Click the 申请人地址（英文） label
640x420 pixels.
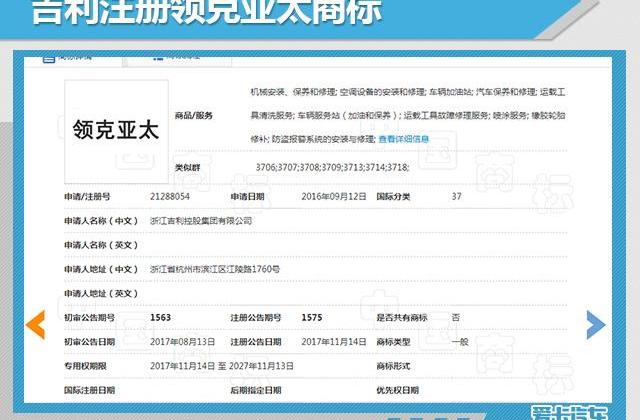pos(102,293)
